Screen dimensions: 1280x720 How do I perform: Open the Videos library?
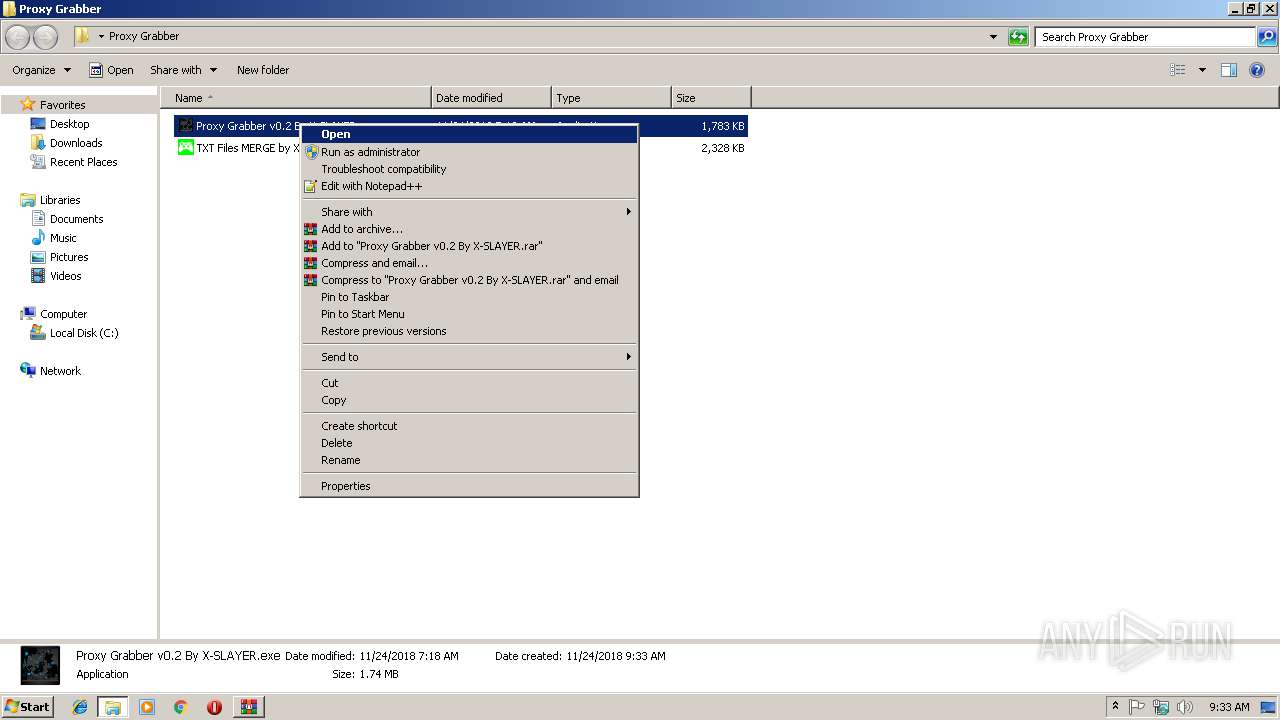[65, 276]
